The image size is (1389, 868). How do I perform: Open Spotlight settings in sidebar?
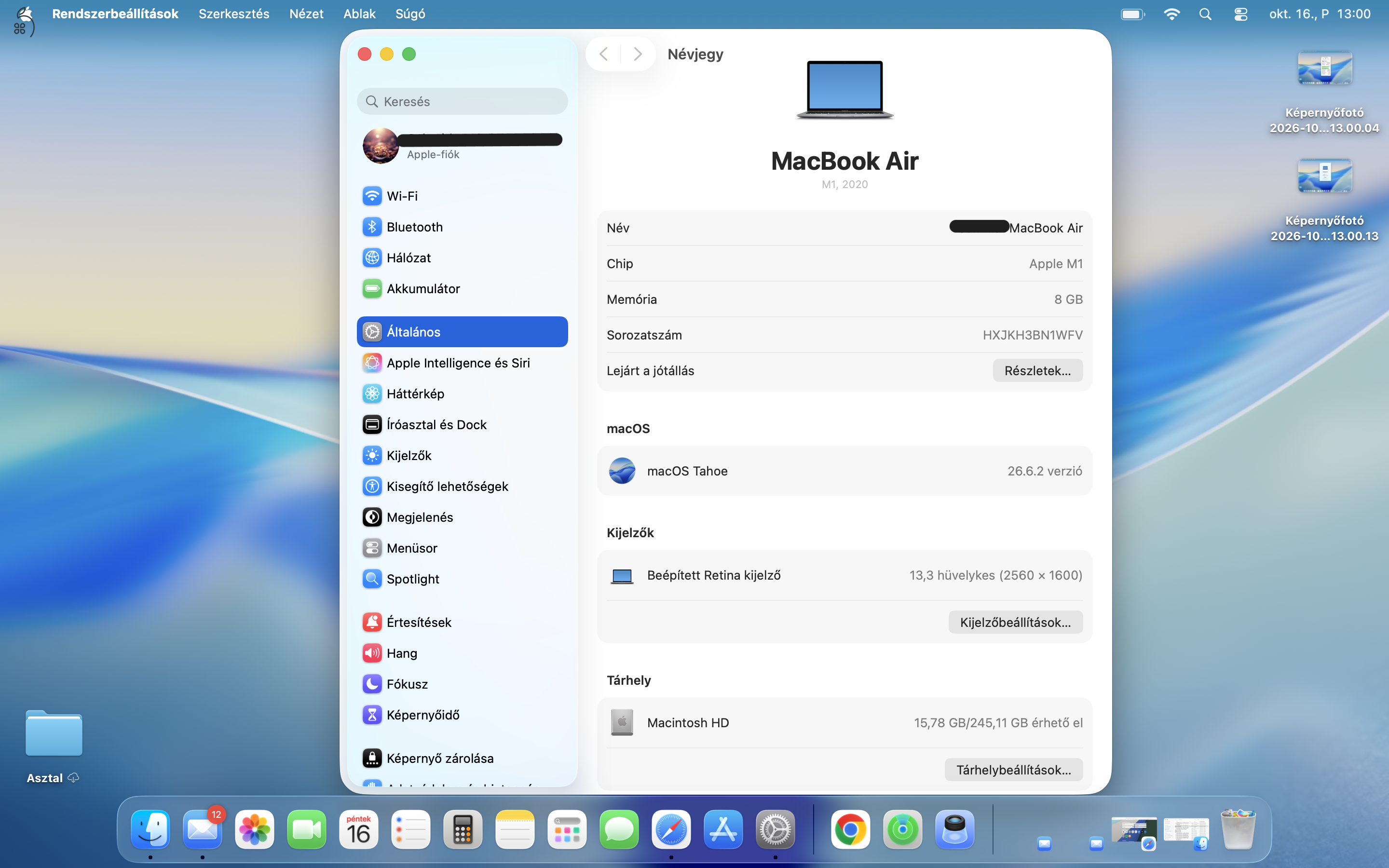[462, 579]
